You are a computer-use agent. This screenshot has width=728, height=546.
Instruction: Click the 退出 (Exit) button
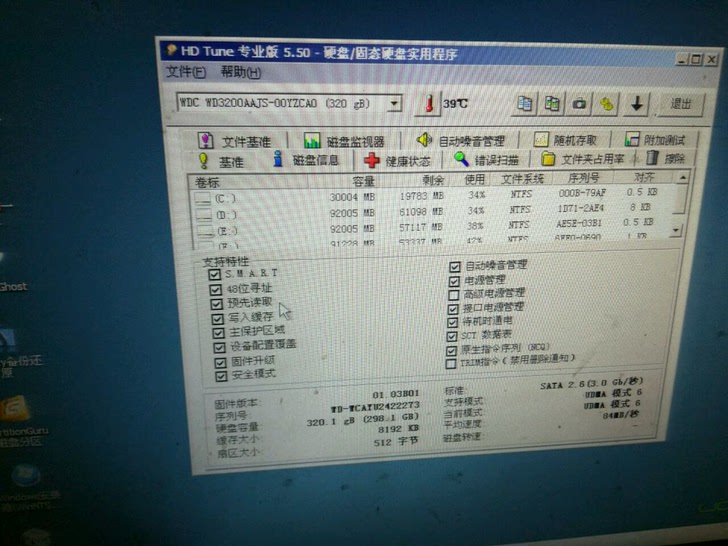(681, 104)
